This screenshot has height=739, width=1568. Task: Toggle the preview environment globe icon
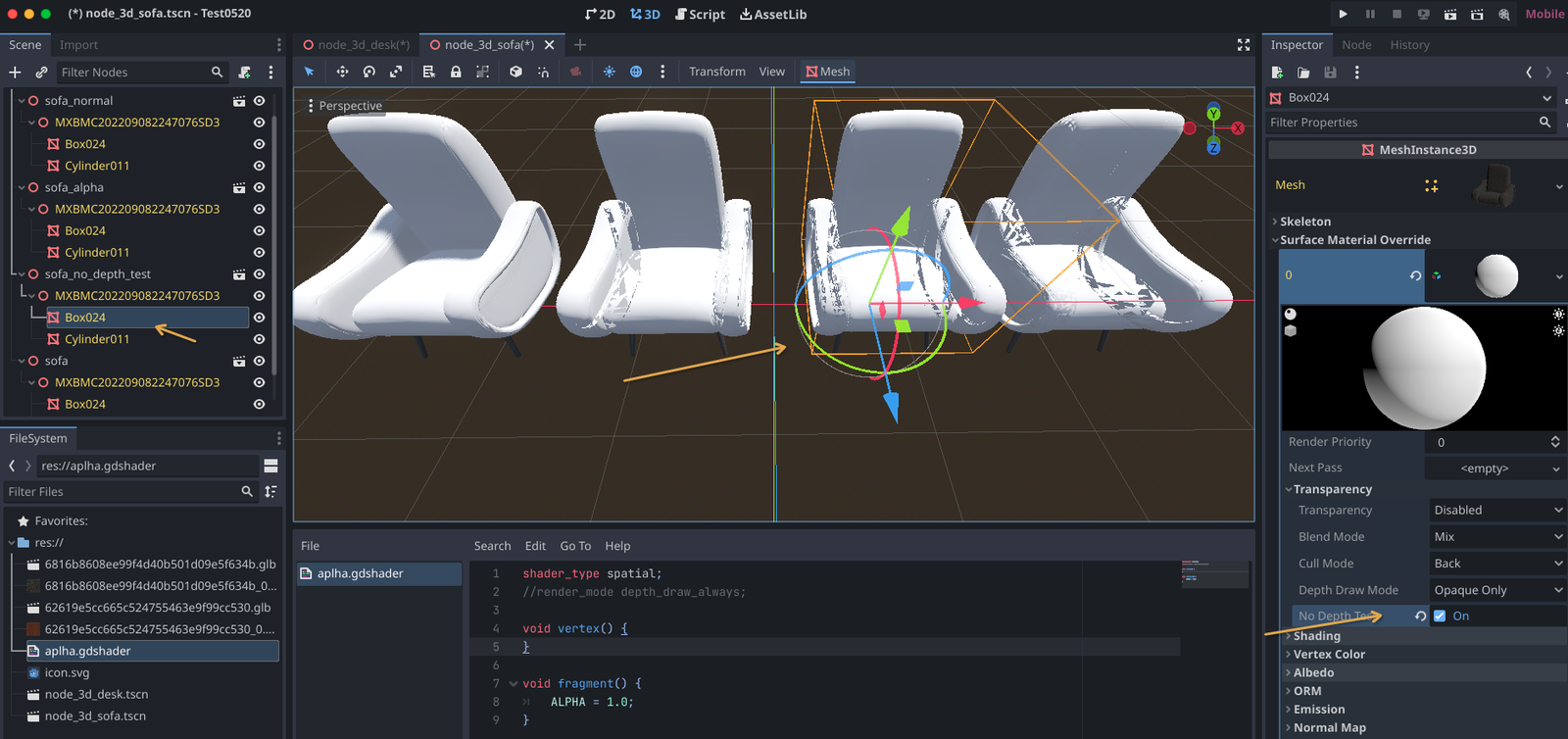636,72
